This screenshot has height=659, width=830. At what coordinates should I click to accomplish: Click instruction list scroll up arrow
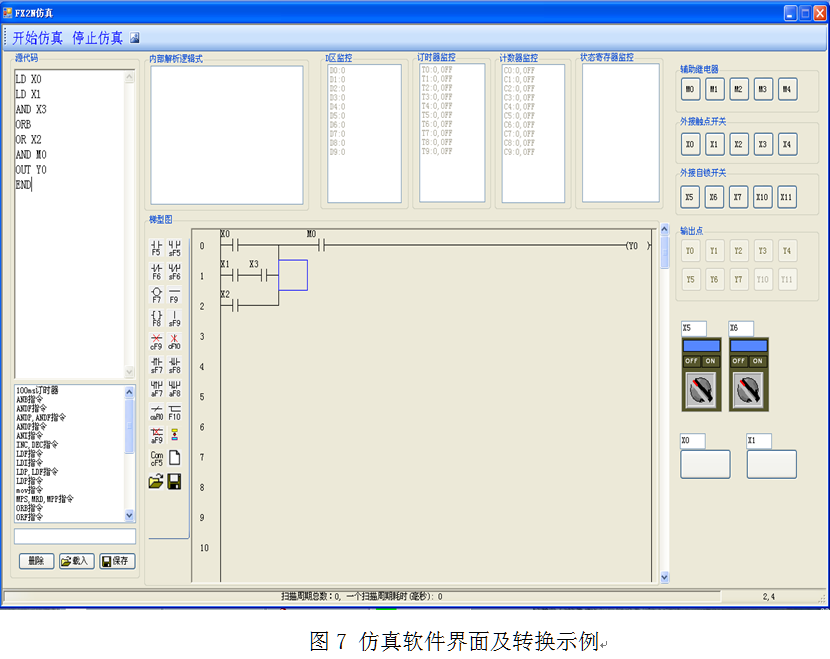(130, 392)
